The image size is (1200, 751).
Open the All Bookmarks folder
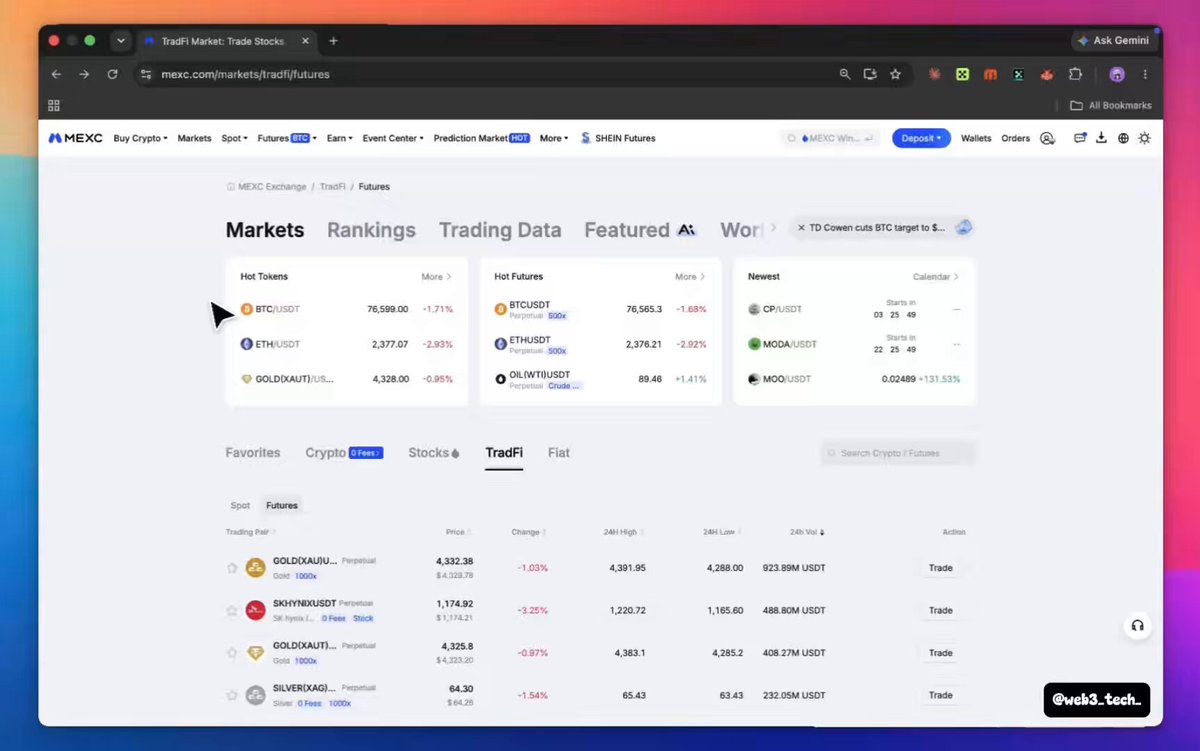[x=1110, y=105]
